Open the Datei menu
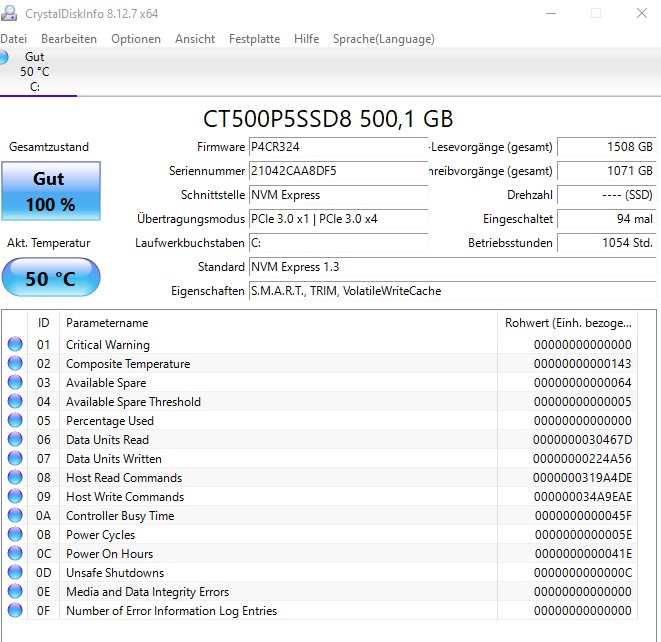Image resolution: width=661 pixels, height=642 pixels. coord(13,39)
